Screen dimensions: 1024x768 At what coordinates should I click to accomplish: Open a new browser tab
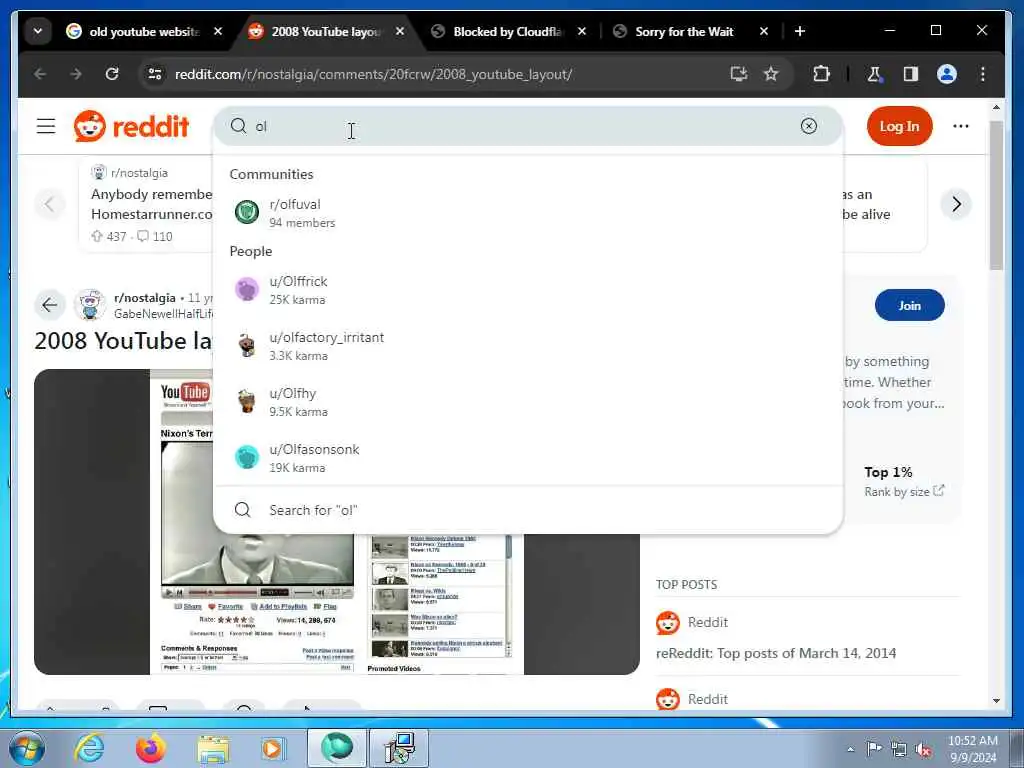800,31
